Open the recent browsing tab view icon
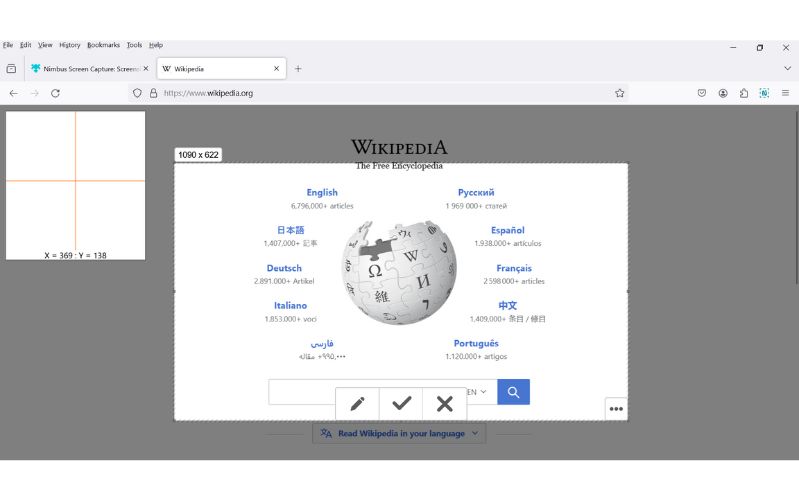The image size is (799, 500). [11, 68]
